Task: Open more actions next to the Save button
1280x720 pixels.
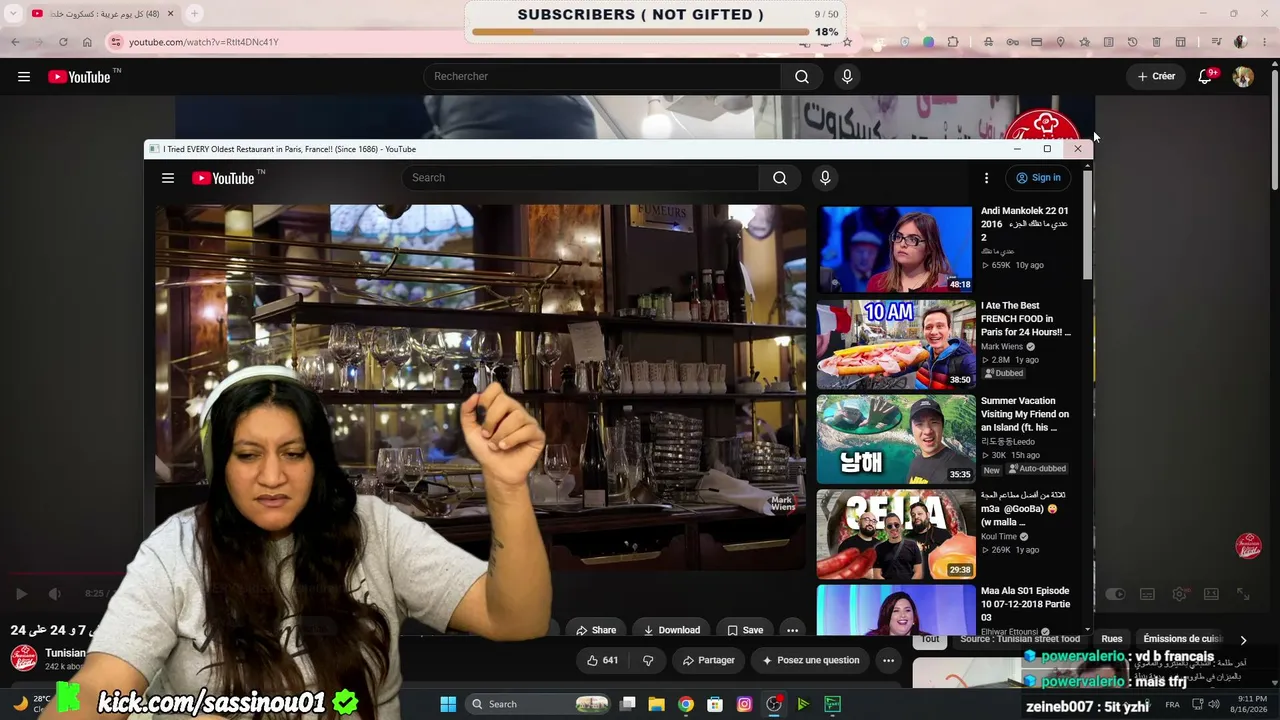Action: (792, 630)
